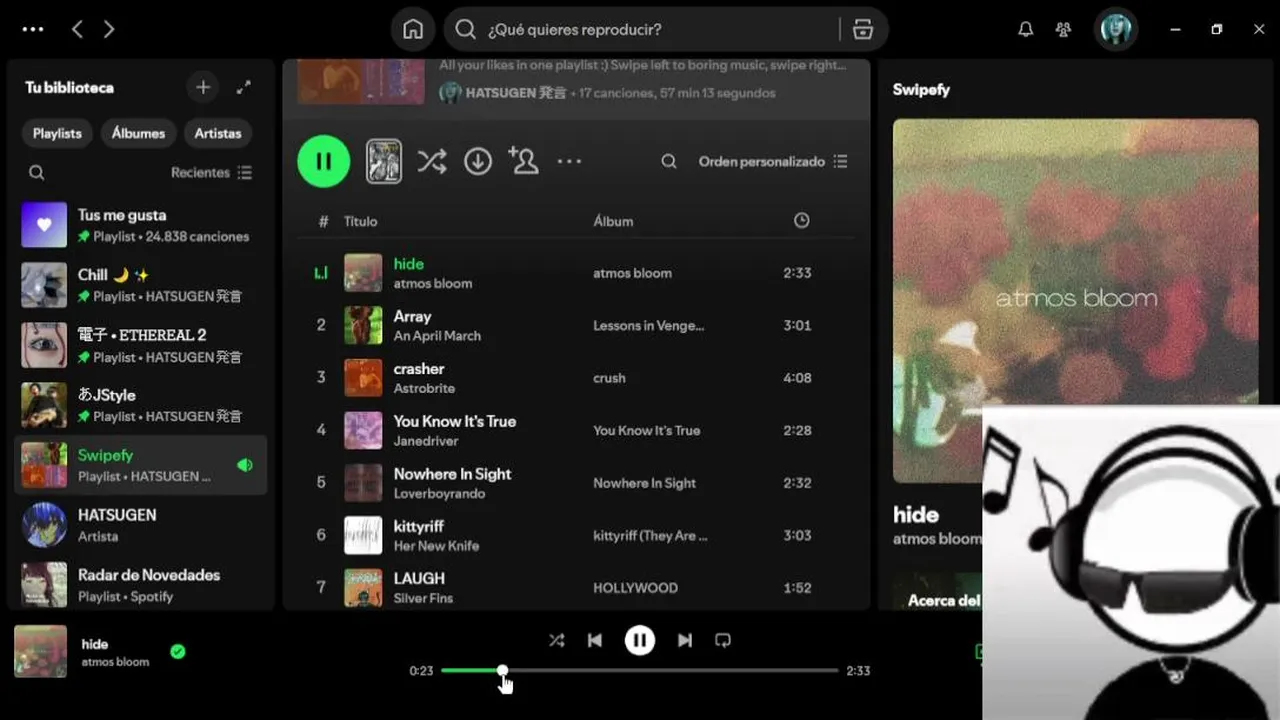
Task: Sort by the Álbum column header
Action: (x=613, y=221)
